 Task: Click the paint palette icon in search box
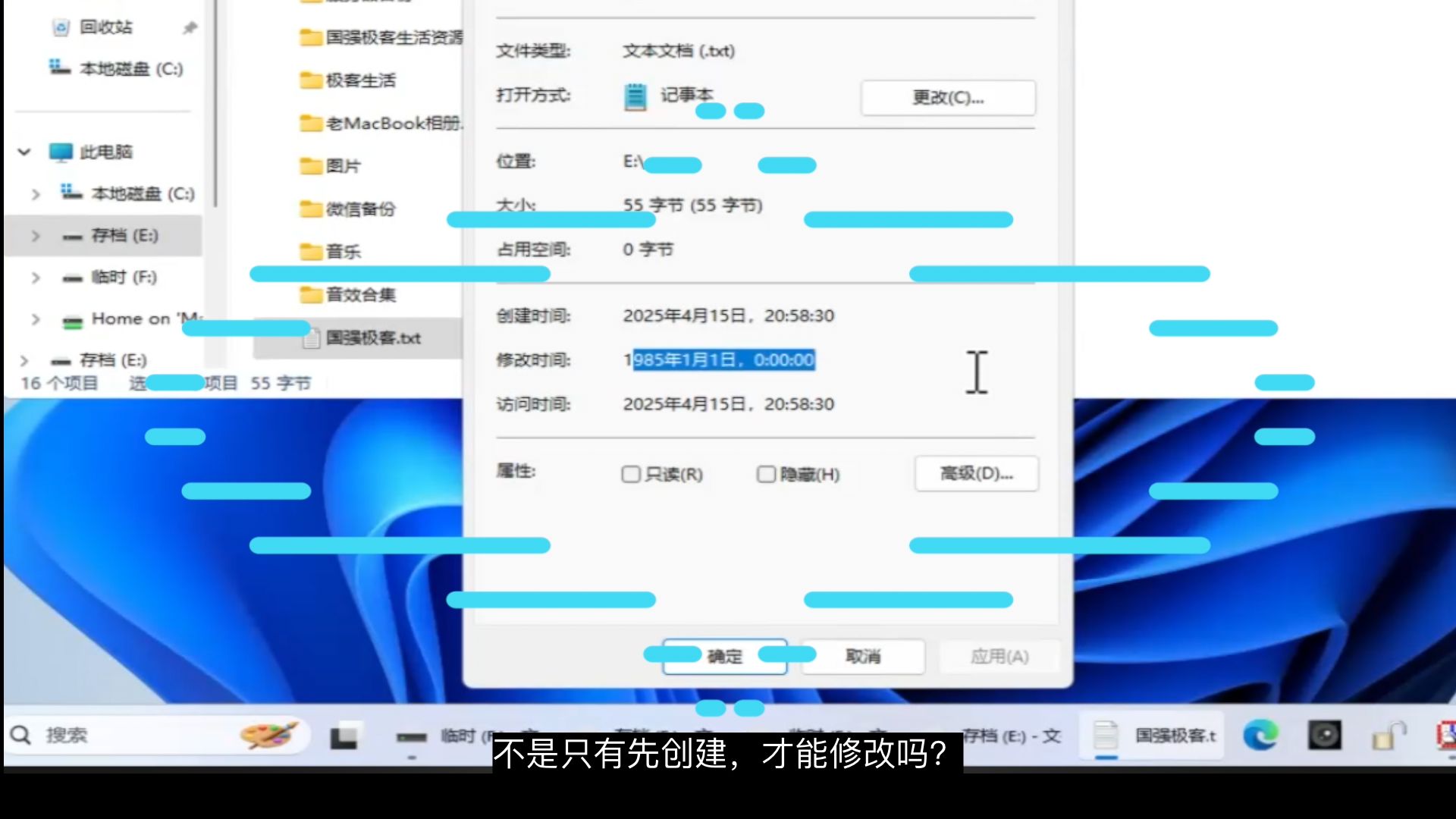[x=268, y=735]
